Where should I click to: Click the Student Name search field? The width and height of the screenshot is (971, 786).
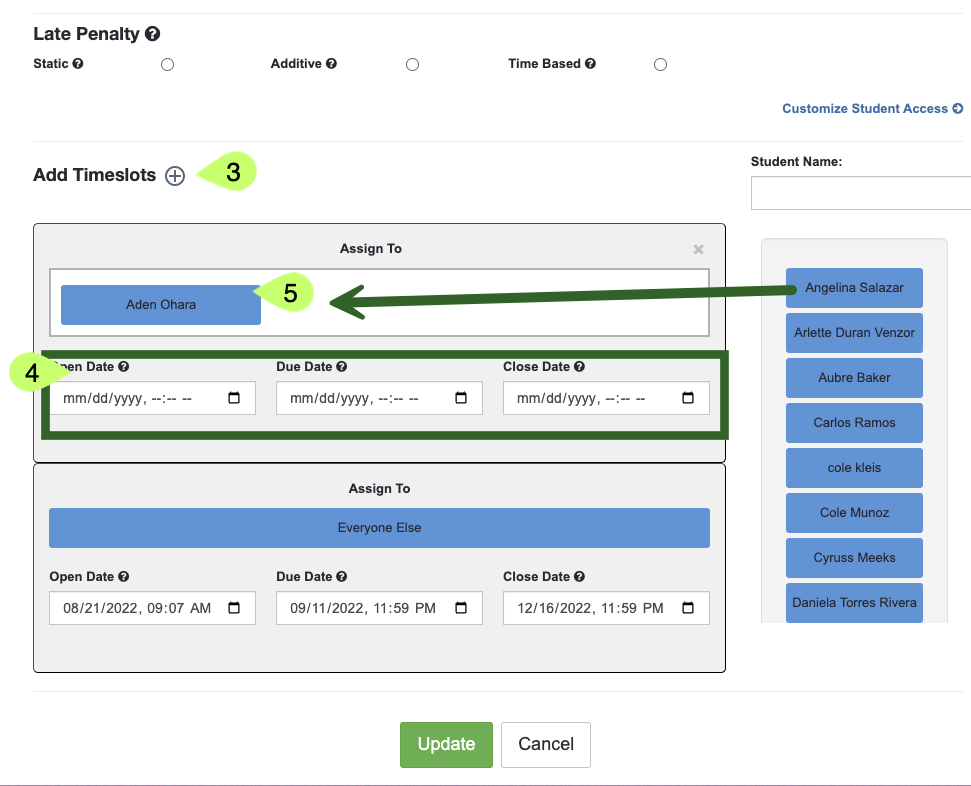860,193
